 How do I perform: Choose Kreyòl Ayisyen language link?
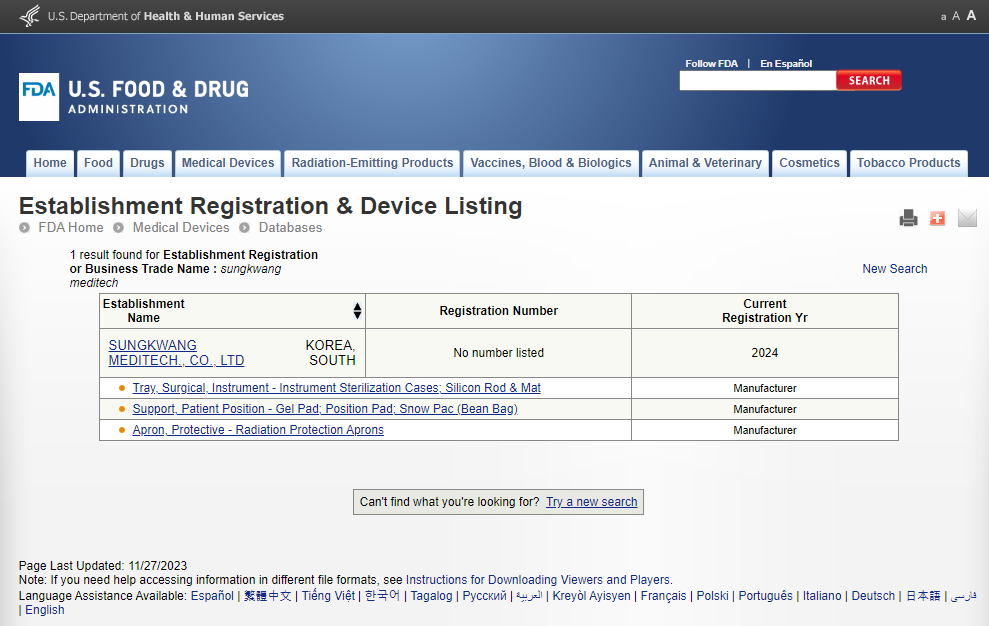(x=592, y=596)
